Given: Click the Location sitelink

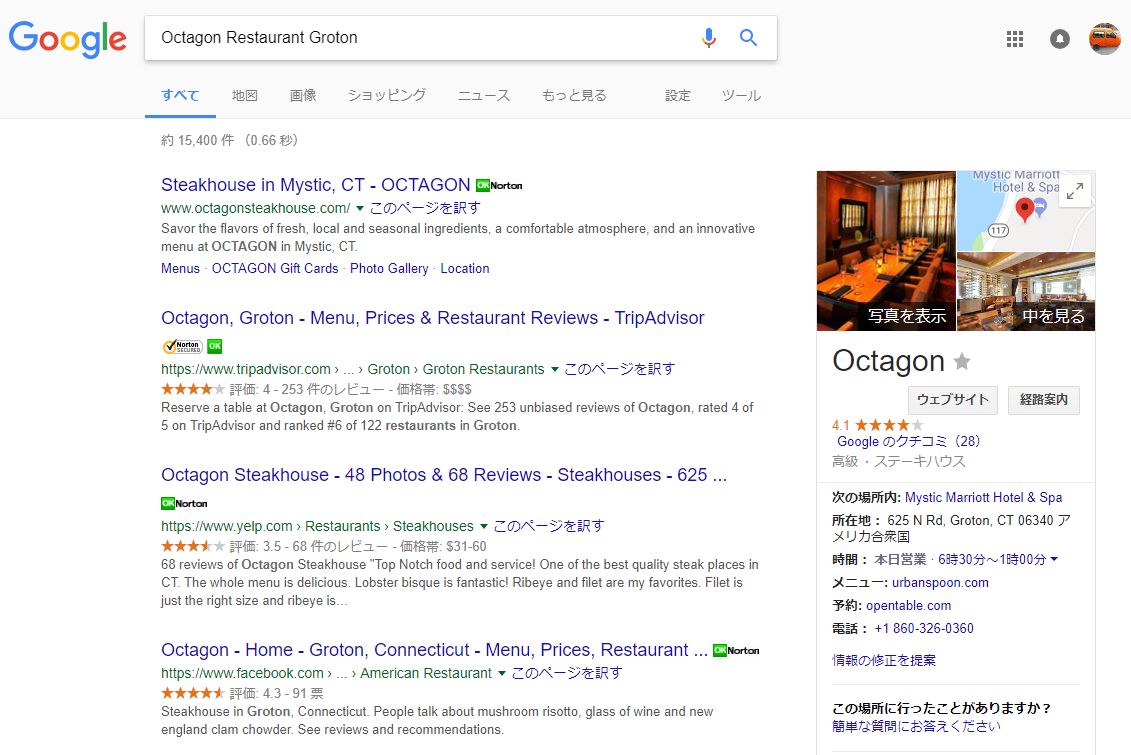Looking at the screenshot, I should pyautogui.click(x=465, y=268).
